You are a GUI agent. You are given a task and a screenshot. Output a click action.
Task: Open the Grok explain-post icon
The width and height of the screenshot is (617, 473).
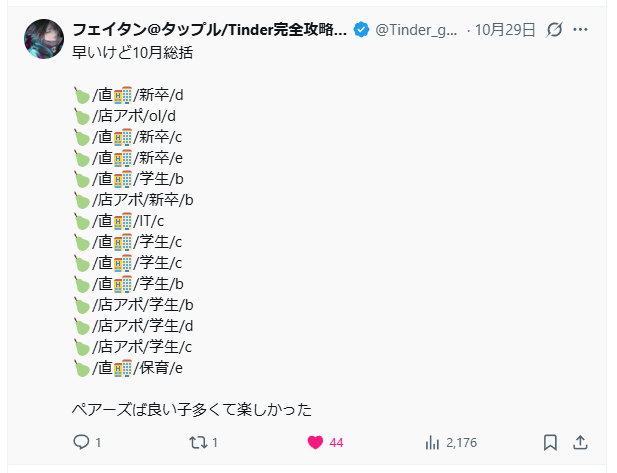[x=556, y=30]
